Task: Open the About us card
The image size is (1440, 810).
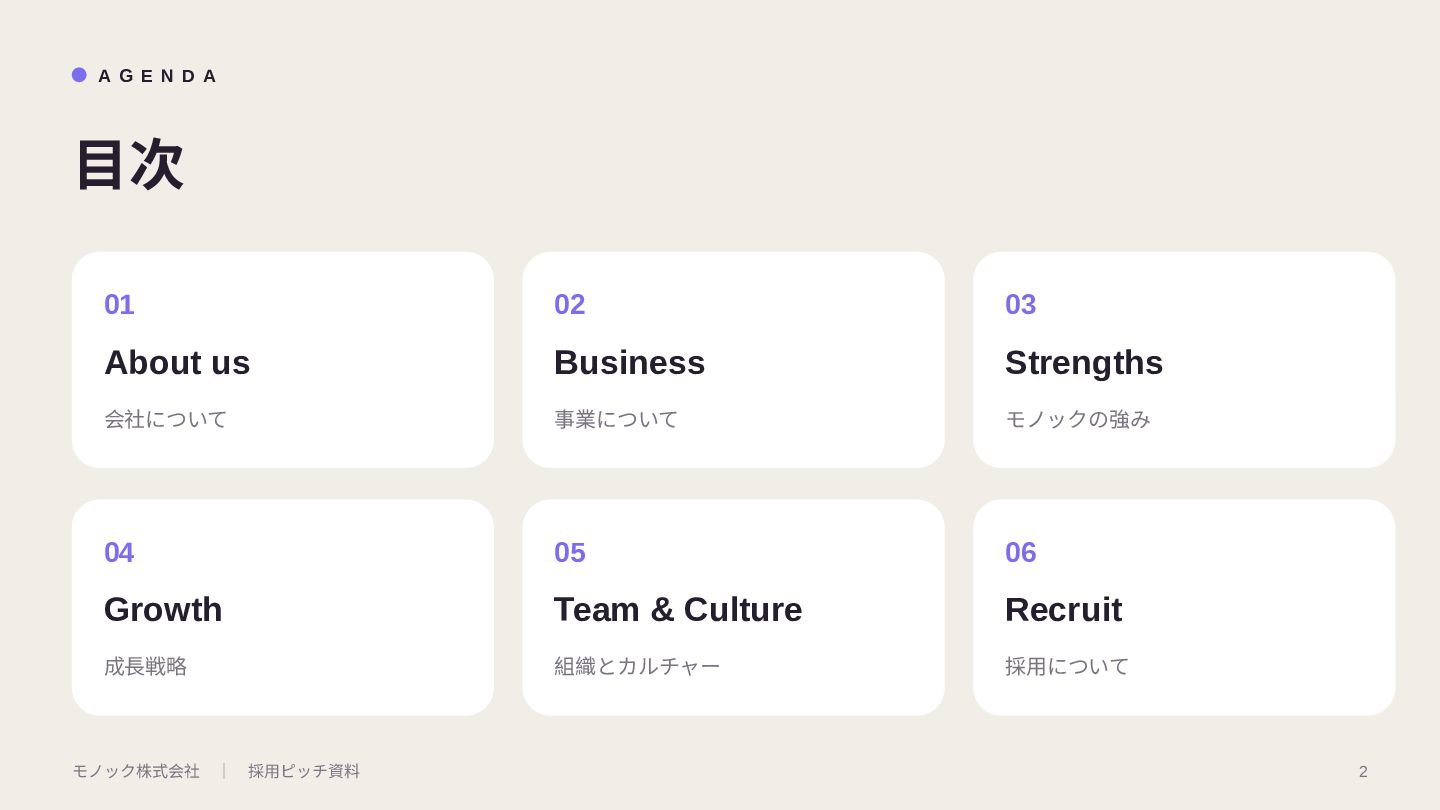Action: coord(283,360)
